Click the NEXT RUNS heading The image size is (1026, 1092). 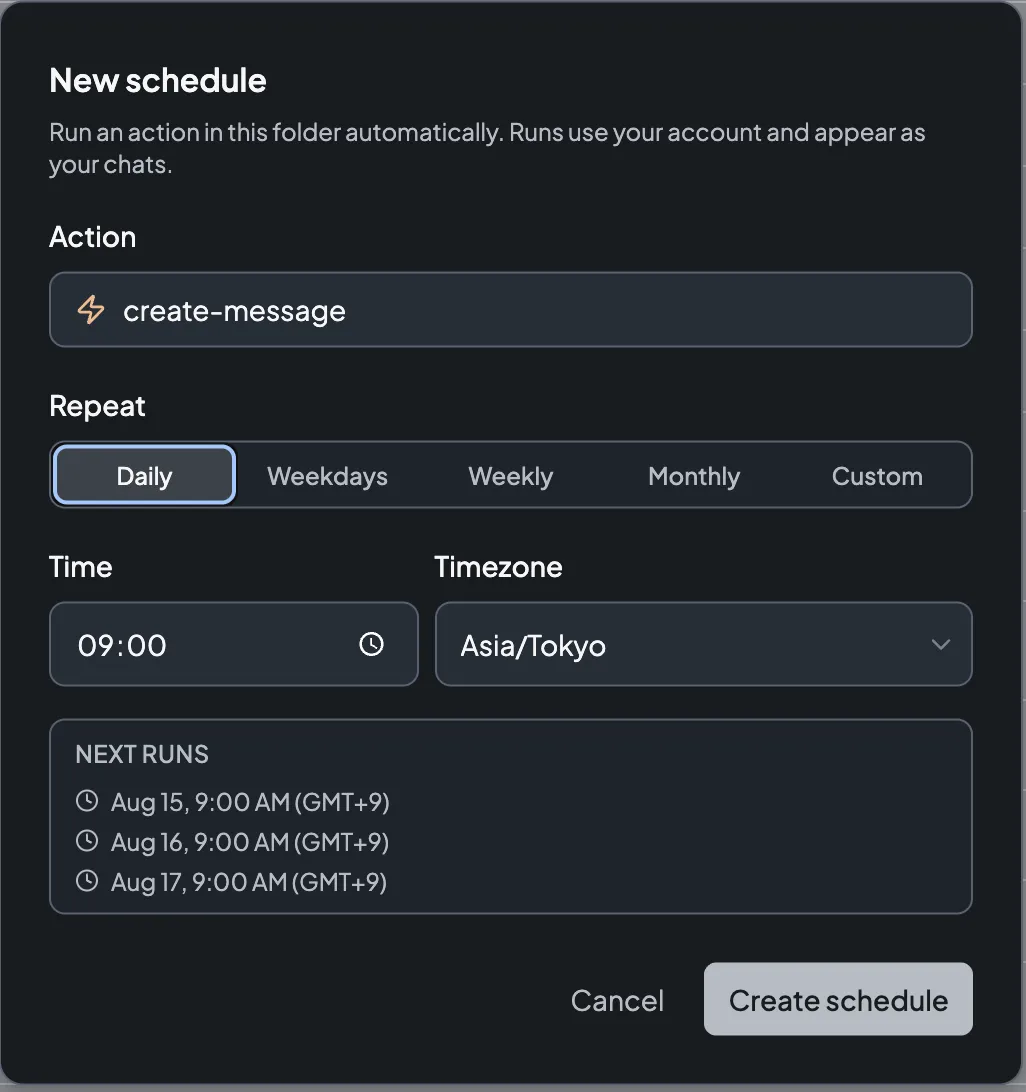coord(142,754)
